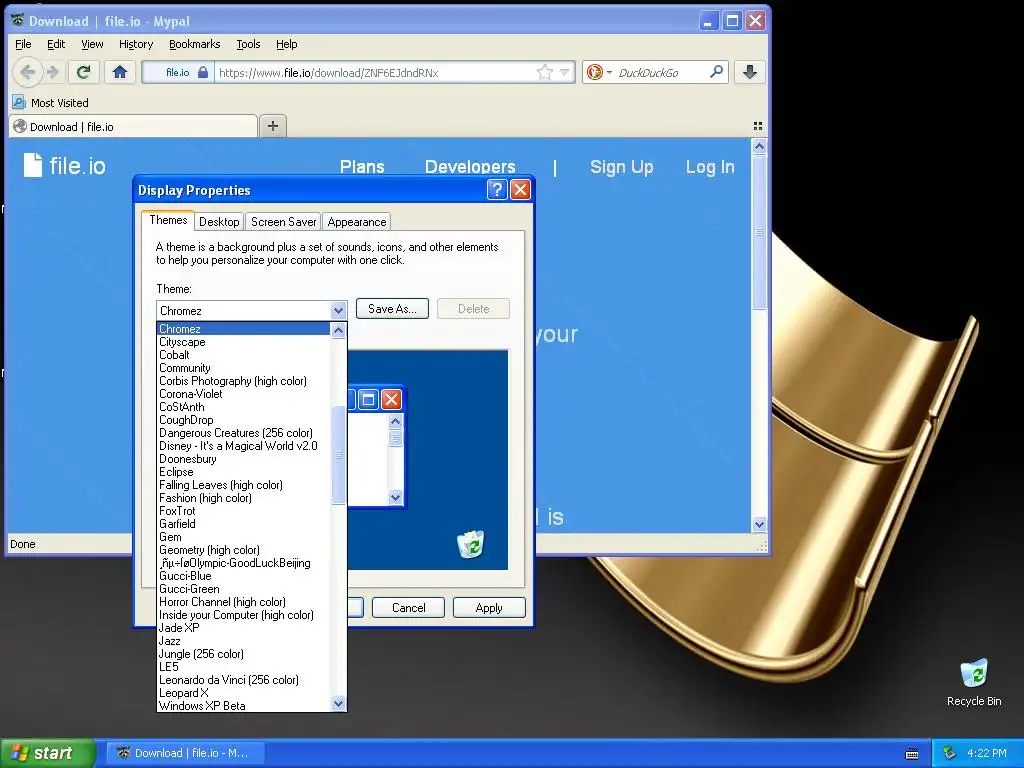Bookmark this page with the star icon
This screenshot has width=1024, height=768.
coord(544,72)
